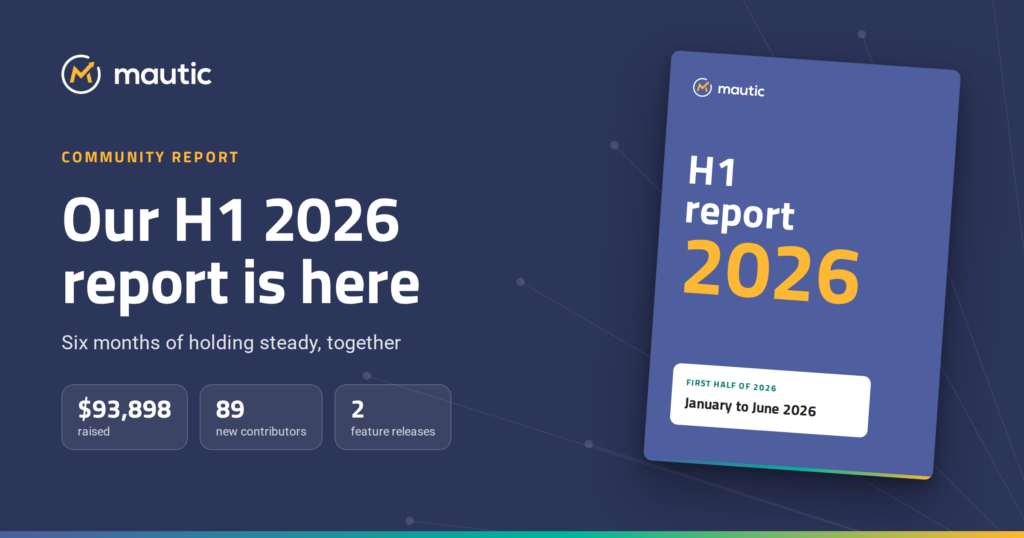The width and height of the screenshot is (1024, 538).
Task: Click the "COMMUNITY REPORT" label
Action: [x=150, y=157]
